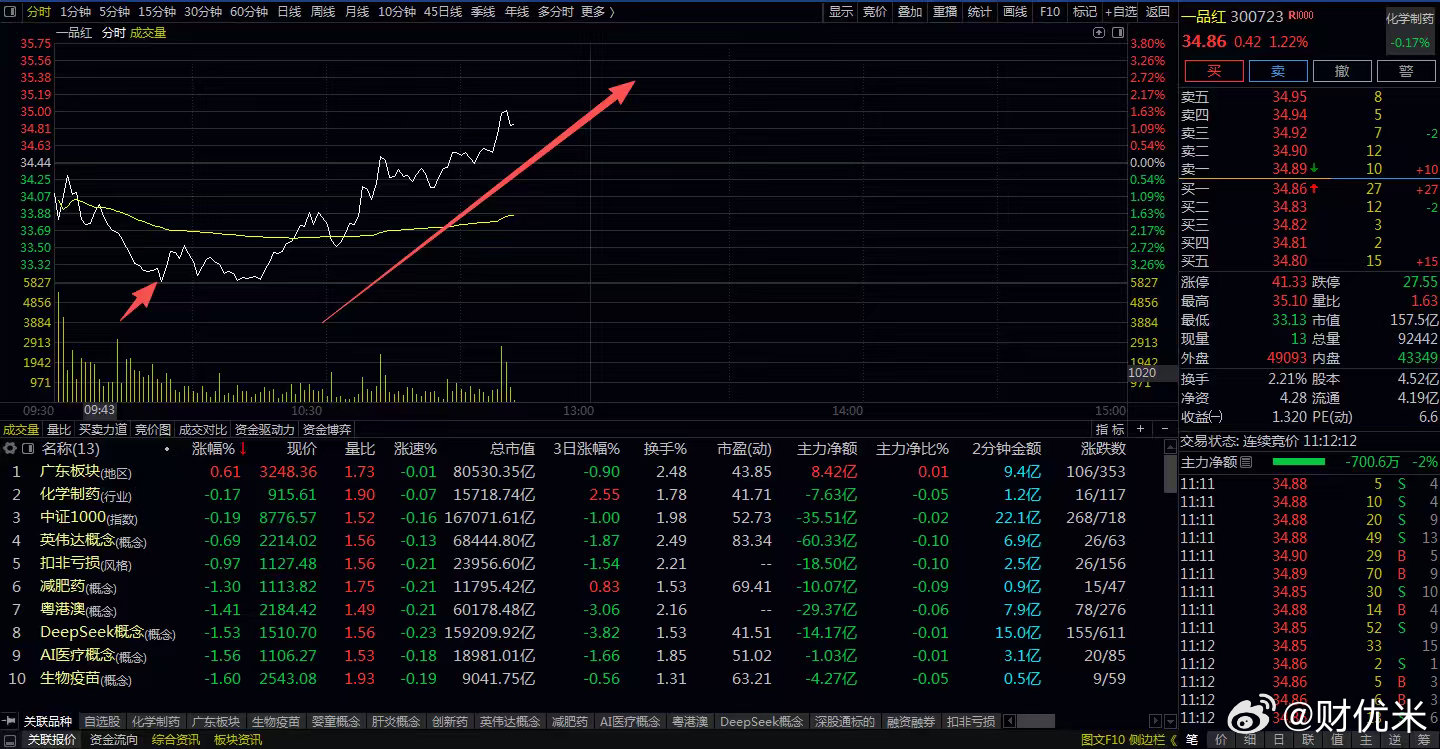Image resolution: width=1440 pixels, height=749 pixels.
Task: Switch to the 周线 period tab
Action: [322, 12]
